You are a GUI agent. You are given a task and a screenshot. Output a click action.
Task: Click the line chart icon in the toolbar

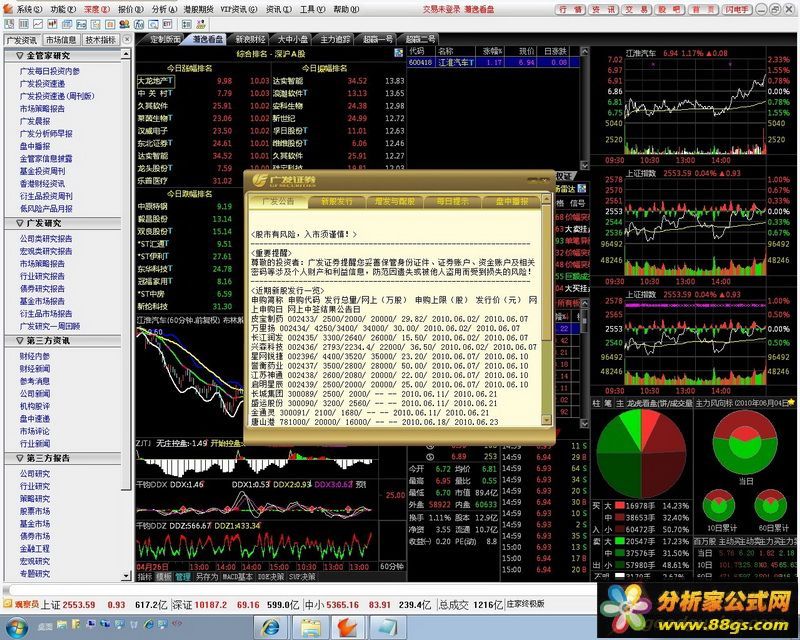[38, 24]
